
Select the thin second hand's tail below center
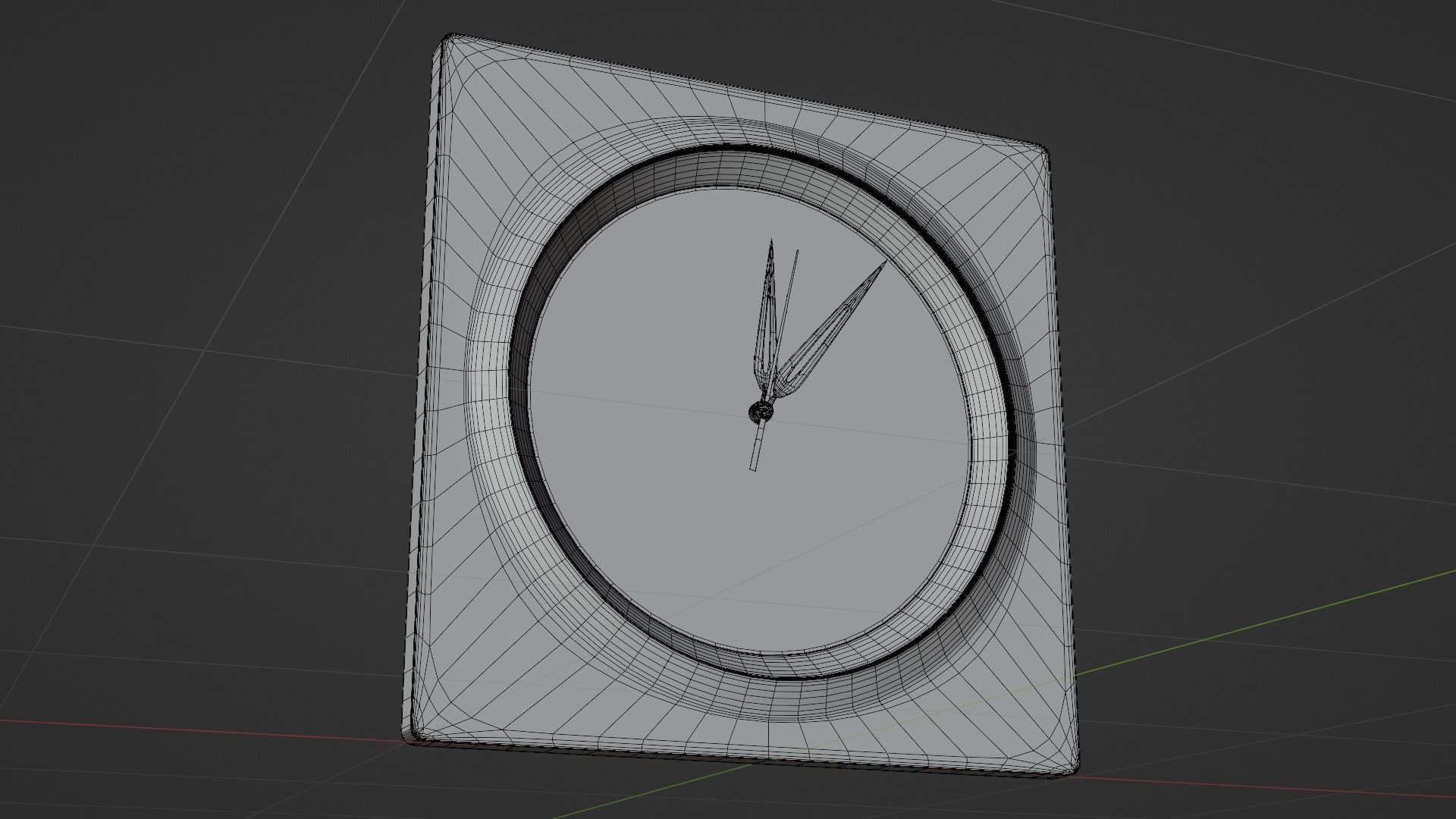point(758,446)
